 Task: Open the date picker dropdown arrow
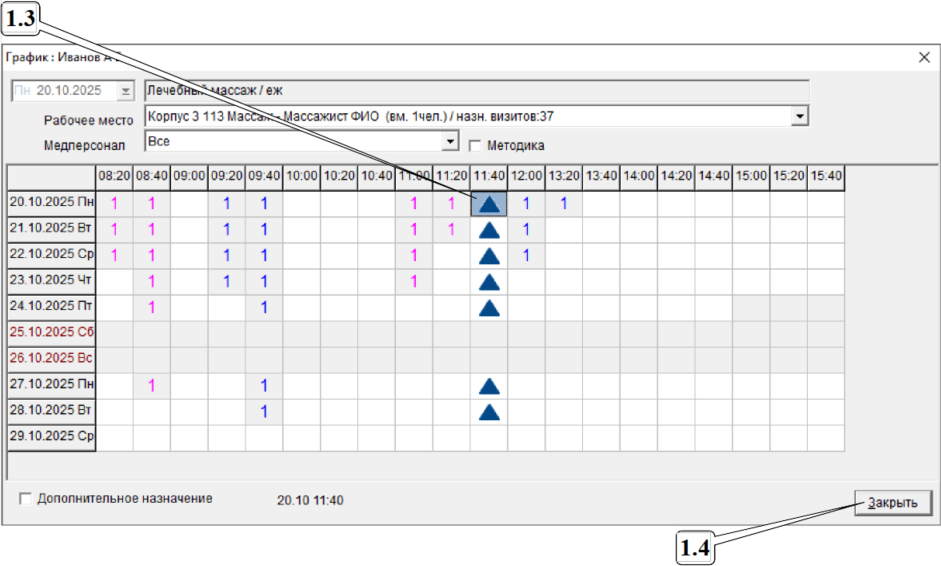click(x=125, y=91)
